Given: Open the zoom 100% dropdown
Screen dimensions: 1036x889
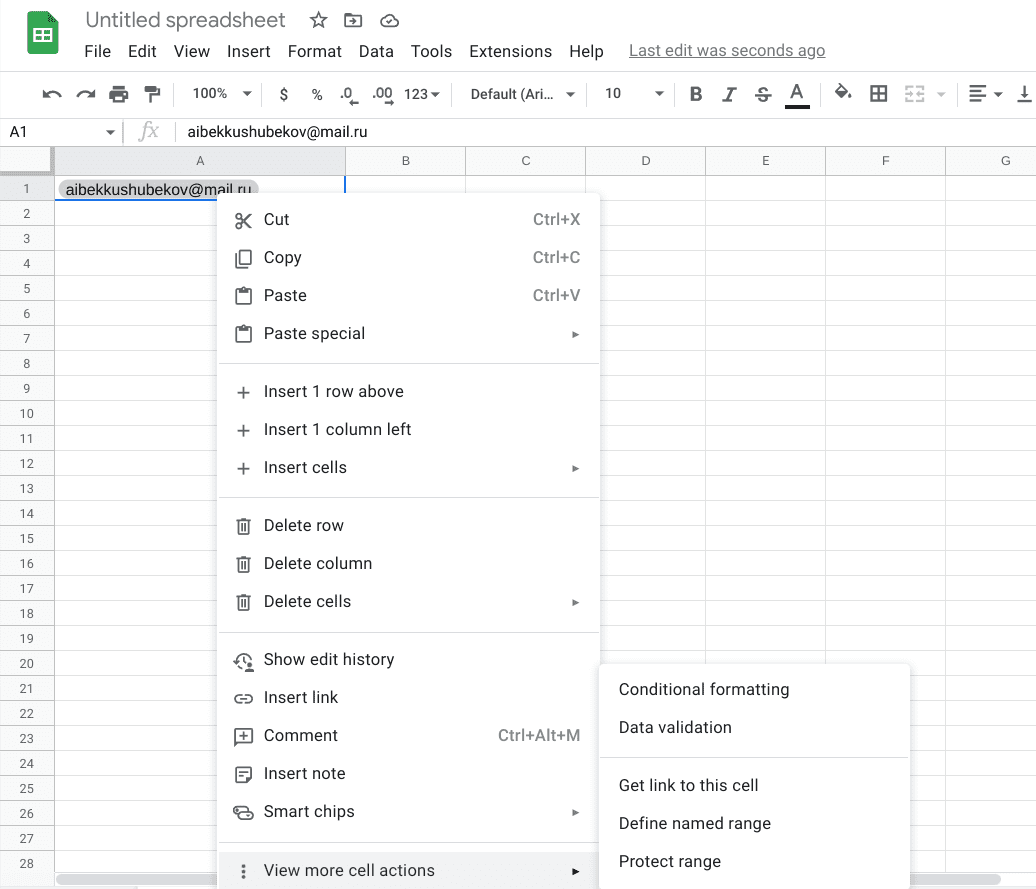Looking at the screenshot, I should click(222, 94).
